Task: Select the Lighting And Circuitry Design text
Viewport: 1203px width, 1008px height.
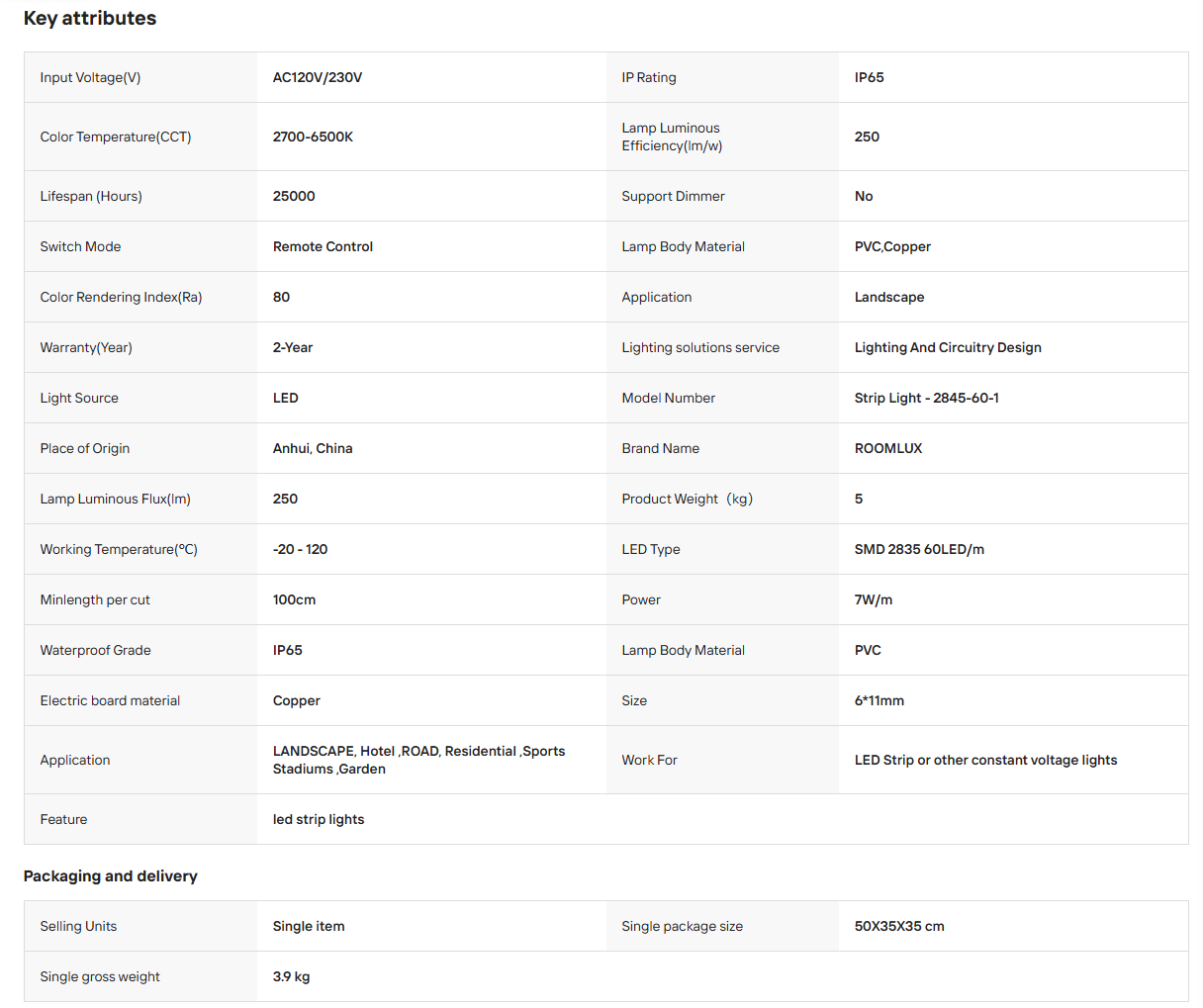Action: 948,347
